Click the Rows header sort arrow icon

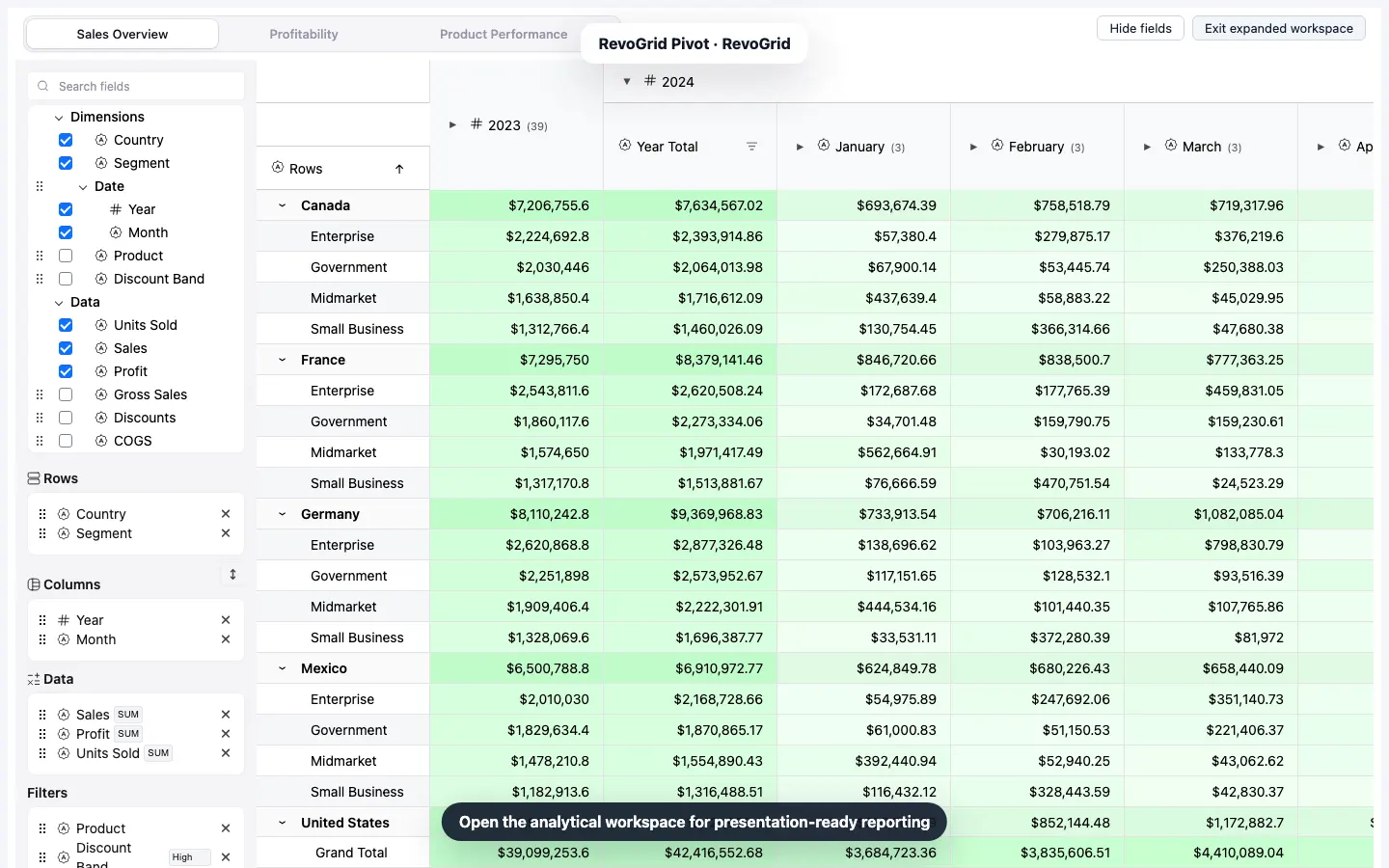coord(399,169)
